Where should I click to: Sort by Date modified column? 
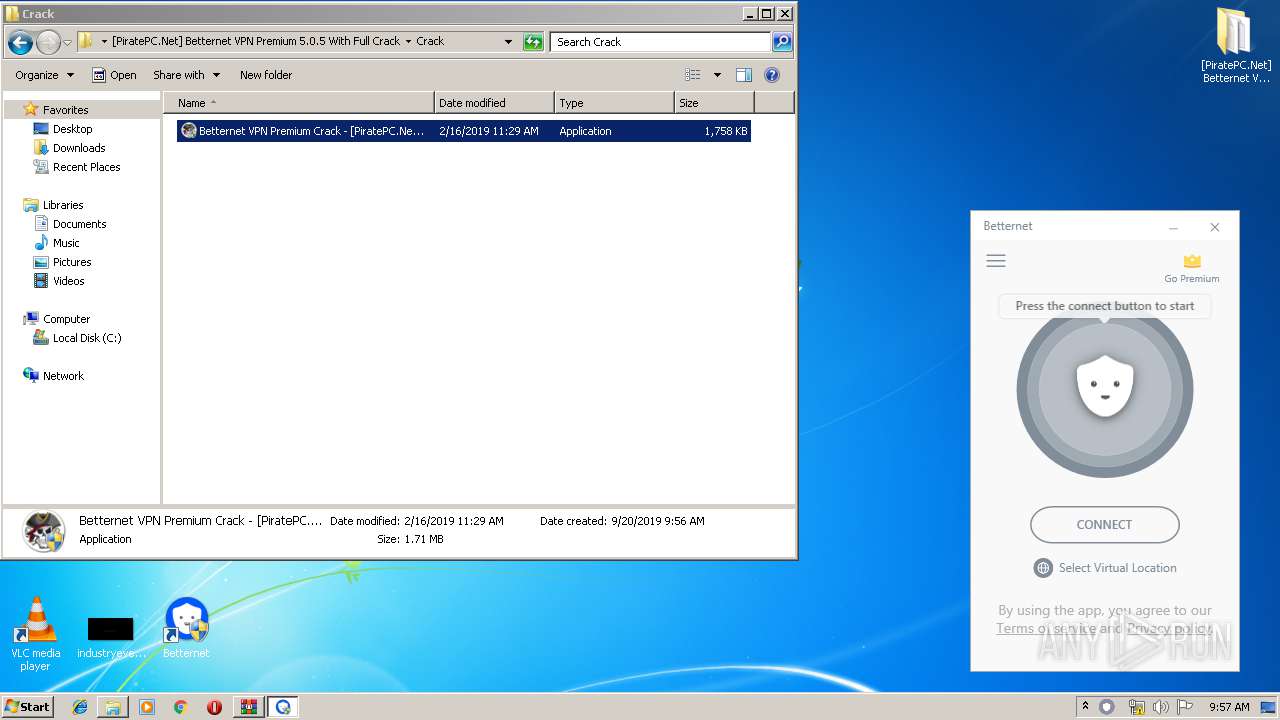[x=495, y=103]
